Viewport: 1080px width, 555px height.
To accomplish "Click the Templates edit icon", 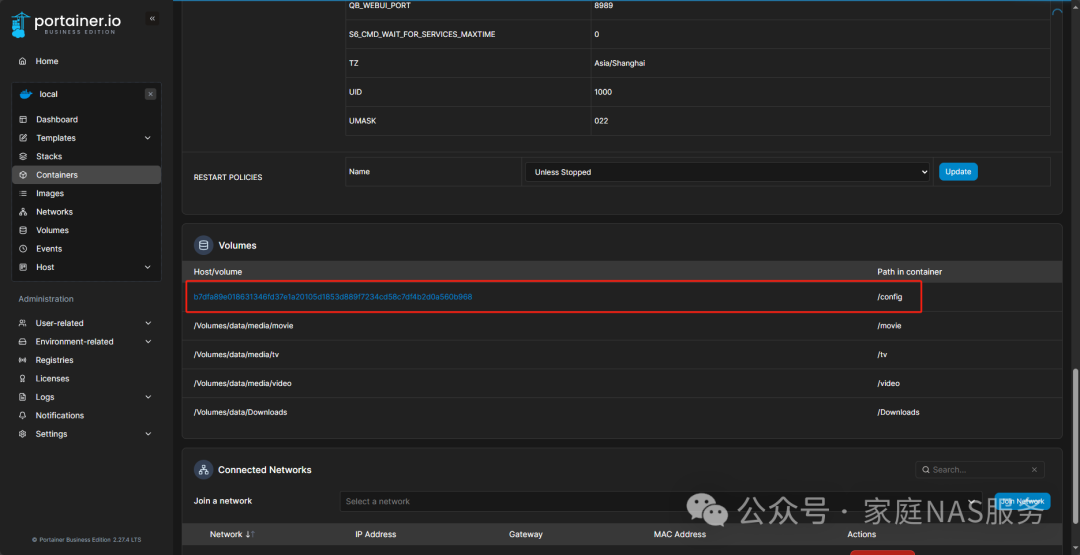I will pyautogui.click(x=23, y=138).
